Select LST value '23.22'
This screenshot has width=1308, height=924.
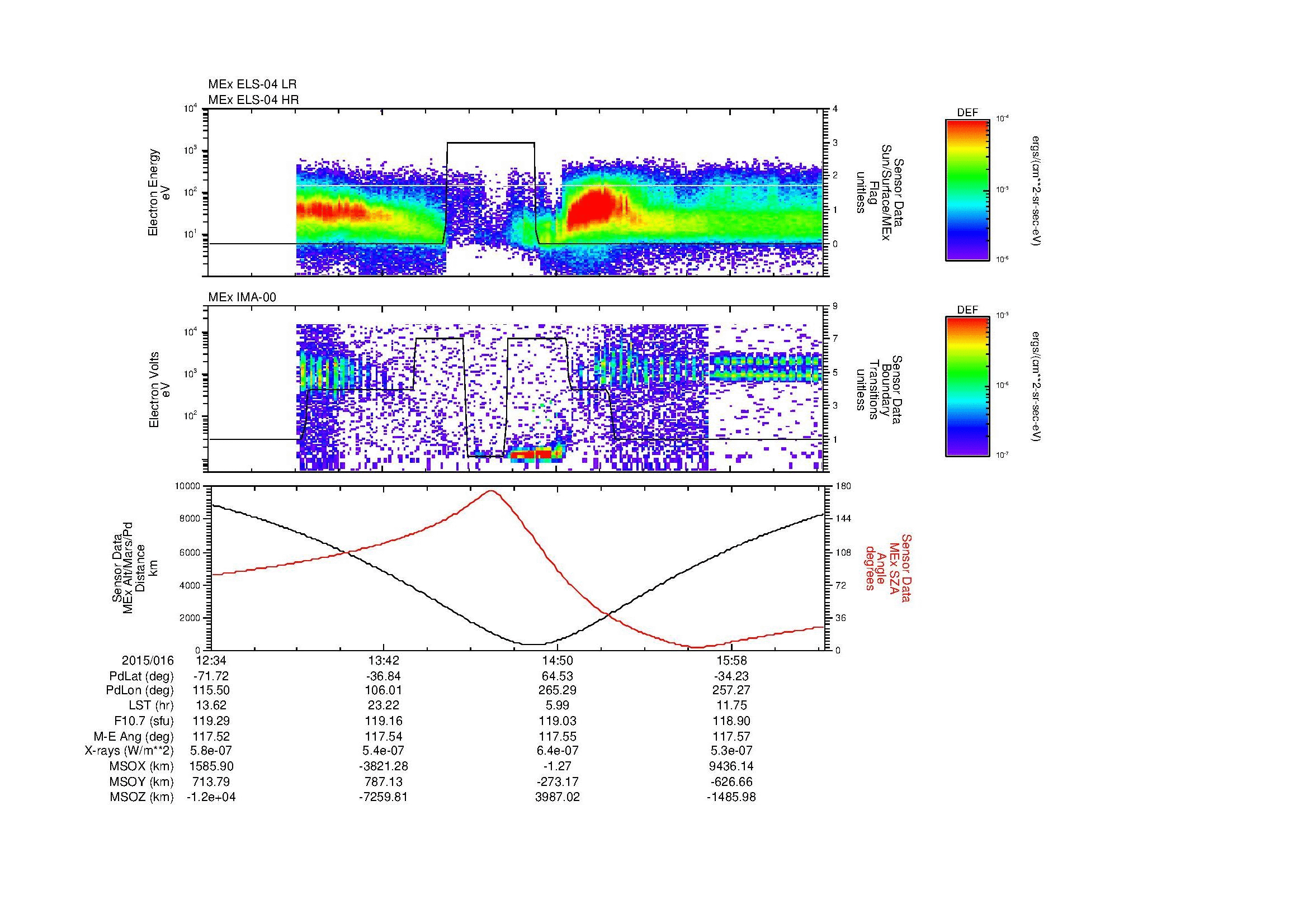coord(384,705)
